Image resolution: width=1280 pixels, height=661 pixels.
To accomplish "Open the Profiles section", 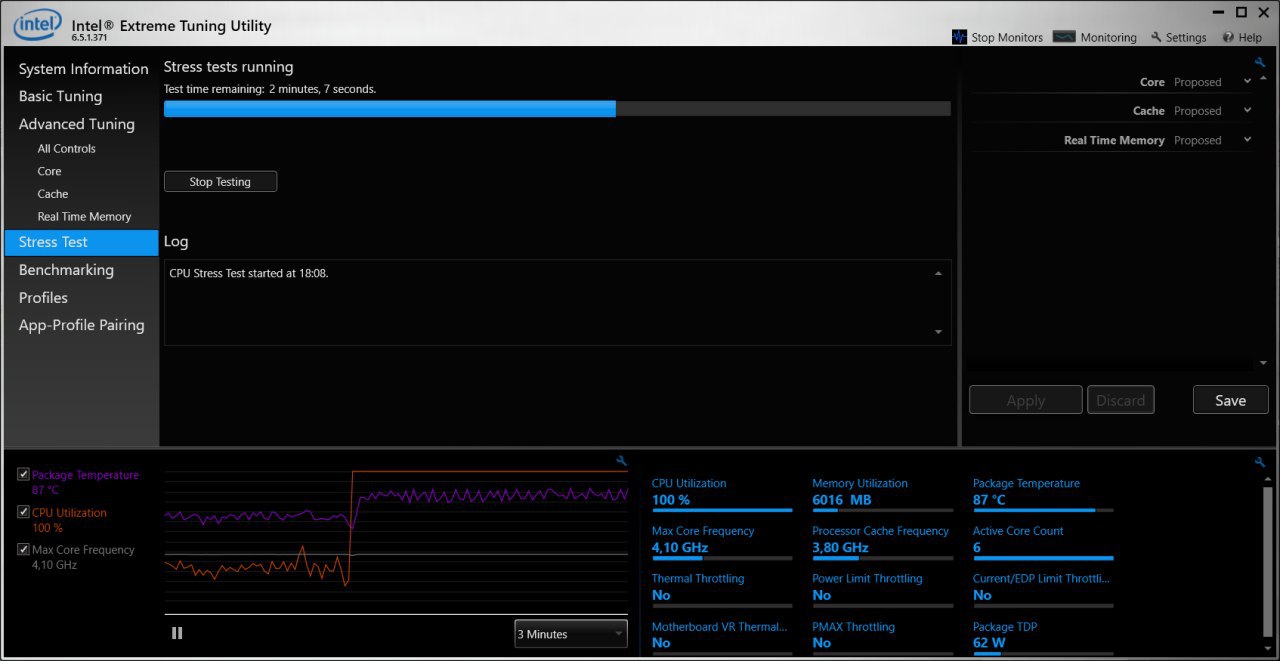I will click(43, 298).
